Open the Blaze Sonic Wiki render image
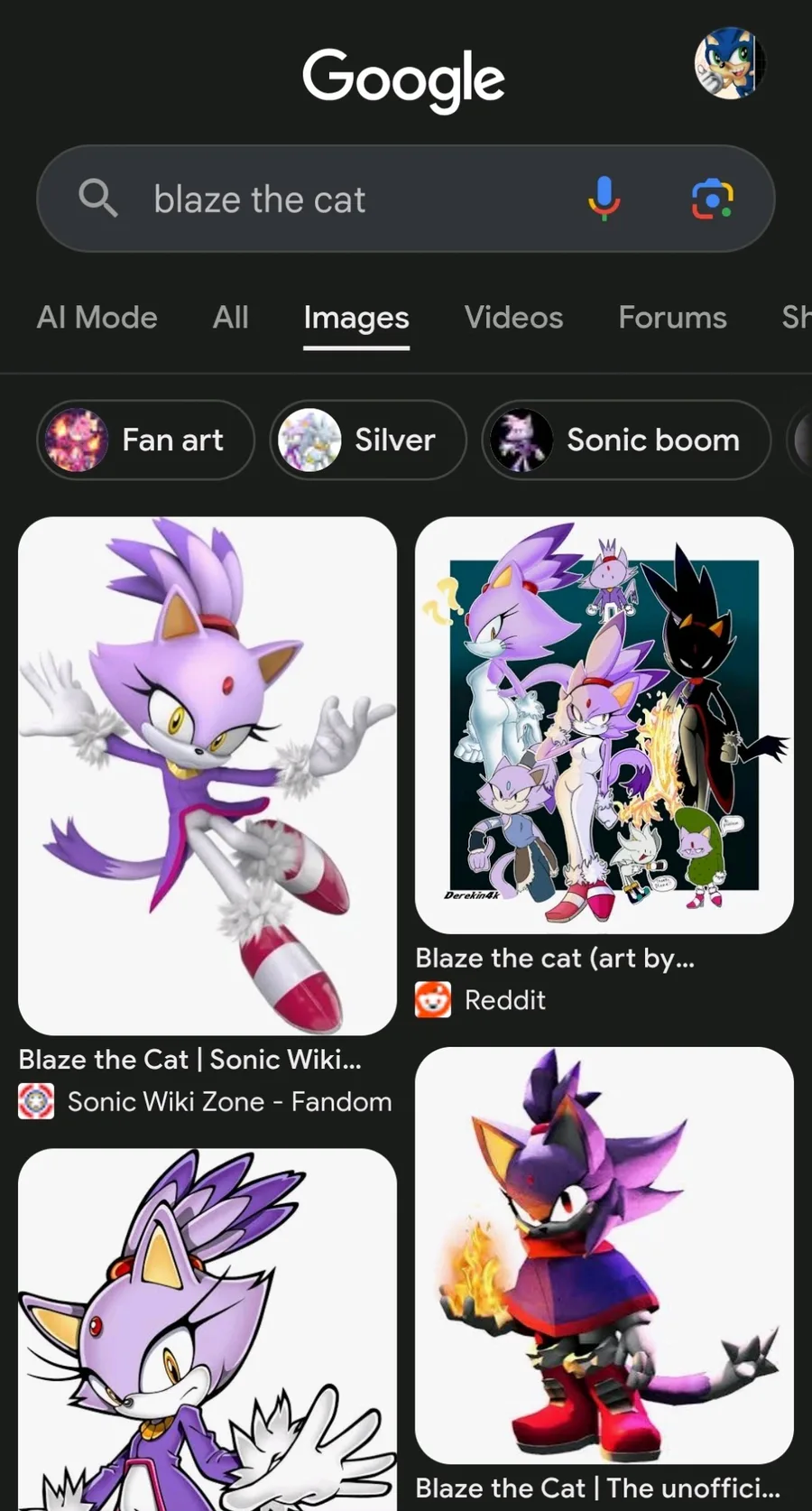Screen dimensions: 812x1511 pyautogui.click(x=208, y=776)
